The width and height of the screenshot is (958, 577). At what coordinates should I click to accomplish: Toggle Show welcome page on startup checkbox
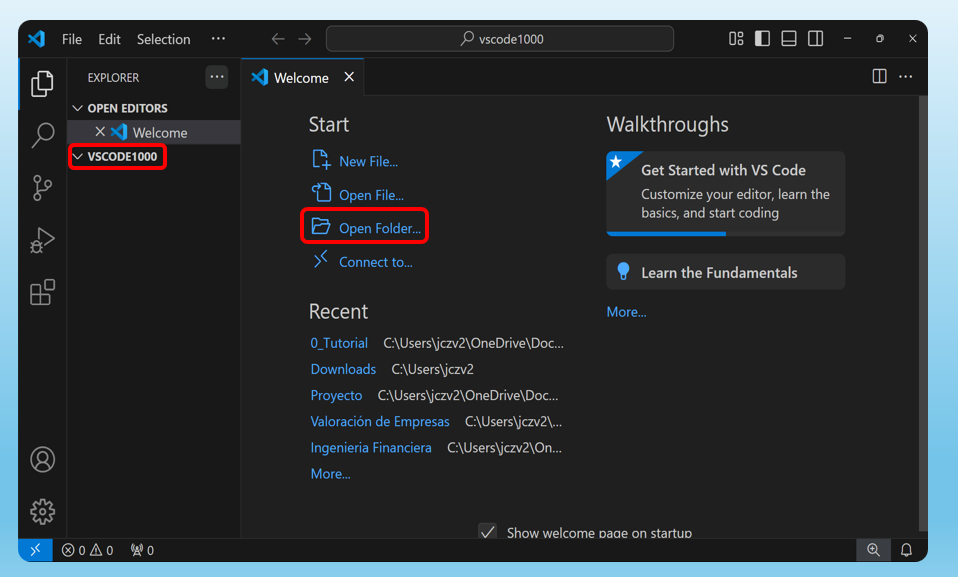click(488, 532)
